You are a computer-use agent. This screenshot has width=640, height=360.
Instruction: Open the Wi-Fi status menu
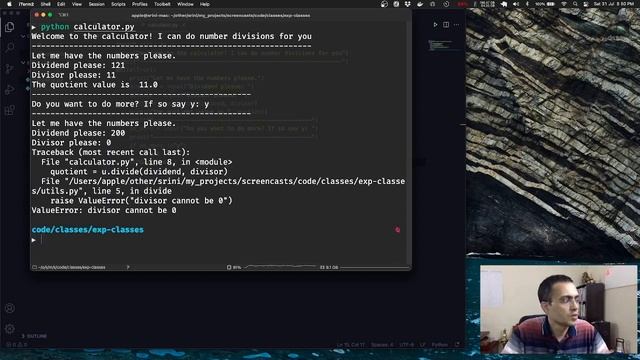click(564, 4)
